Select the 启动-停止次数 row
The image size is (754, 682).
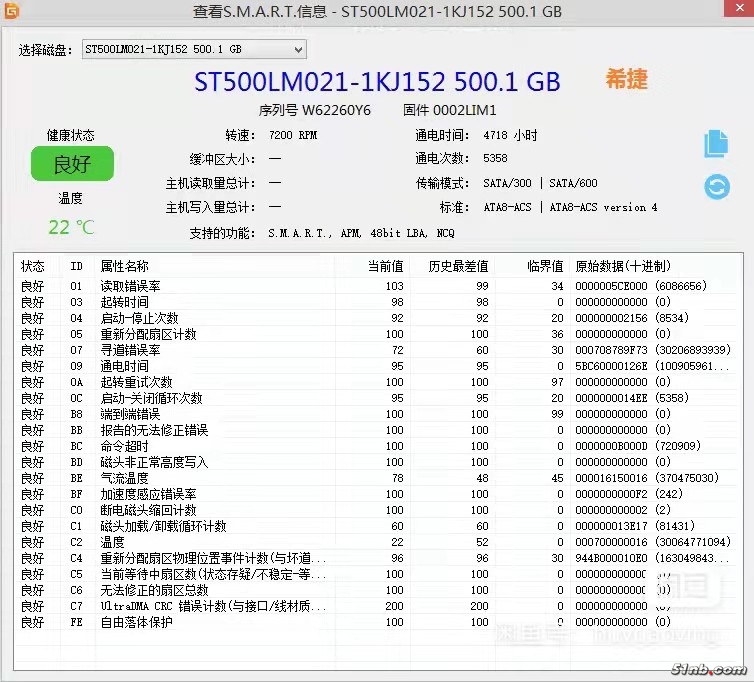[x=376, y=318]
